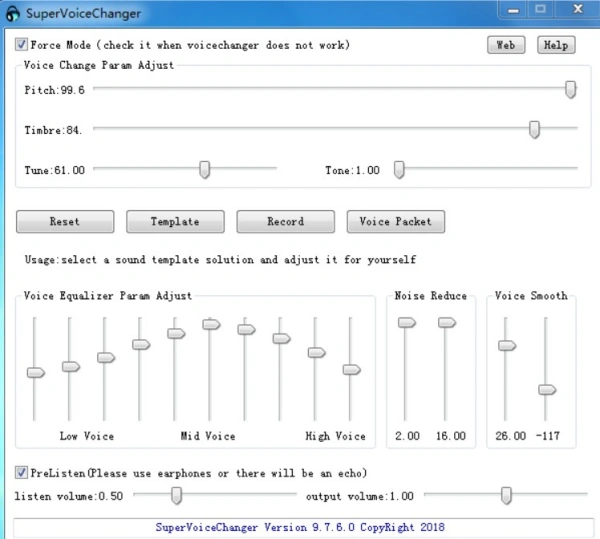
Task: Click the third equalizer band slider handle
Action: coord(106,358)
